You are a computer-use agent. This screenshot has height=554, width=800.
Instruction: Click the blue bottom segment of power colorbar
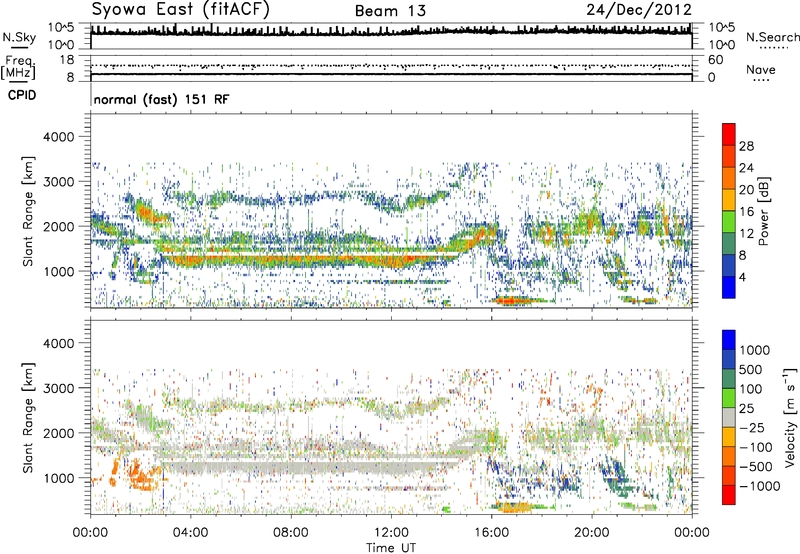click(x=729, y=287)
